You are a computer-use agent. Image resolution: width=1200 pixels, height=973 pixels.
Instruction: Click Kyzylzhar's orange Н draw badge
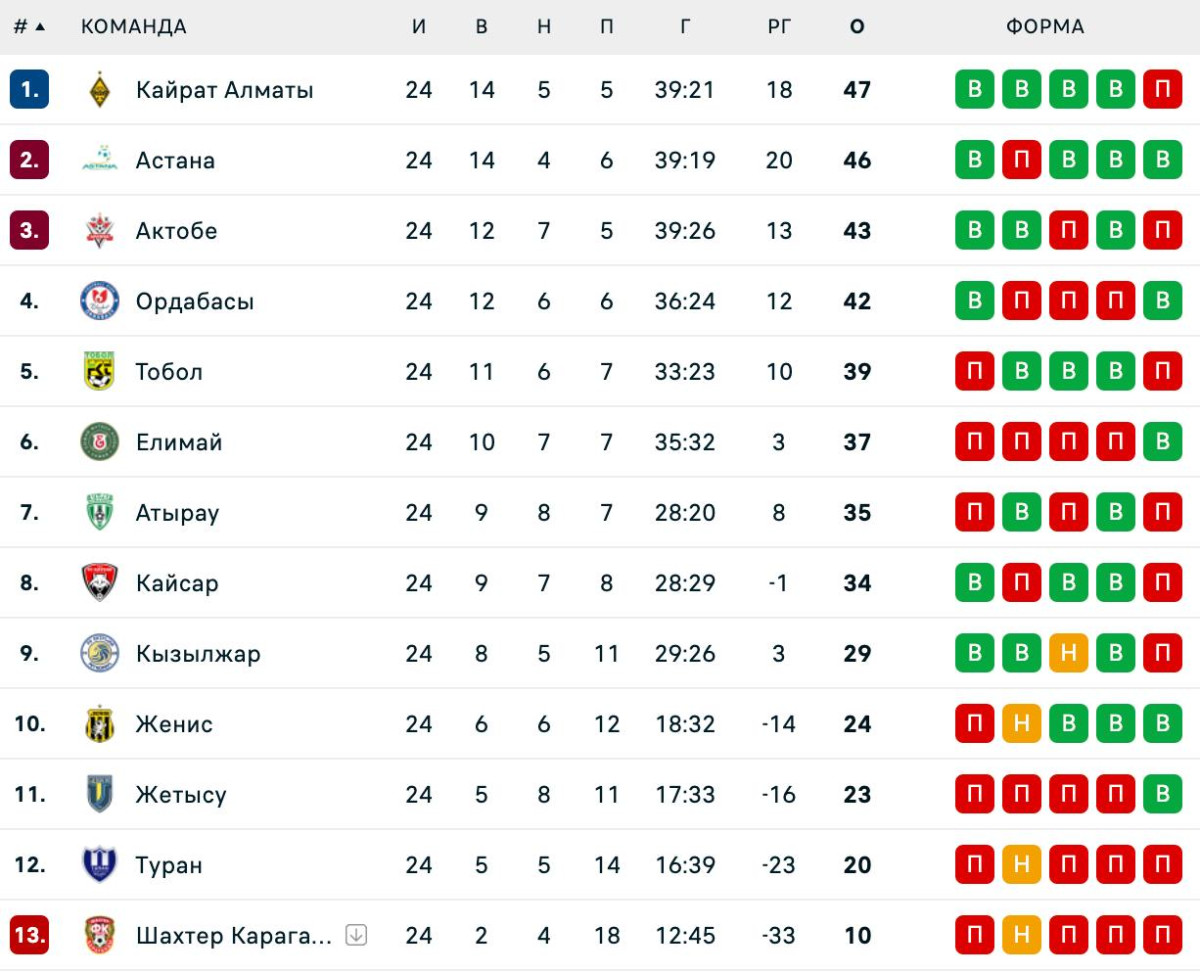click(x=1068, y=654)
